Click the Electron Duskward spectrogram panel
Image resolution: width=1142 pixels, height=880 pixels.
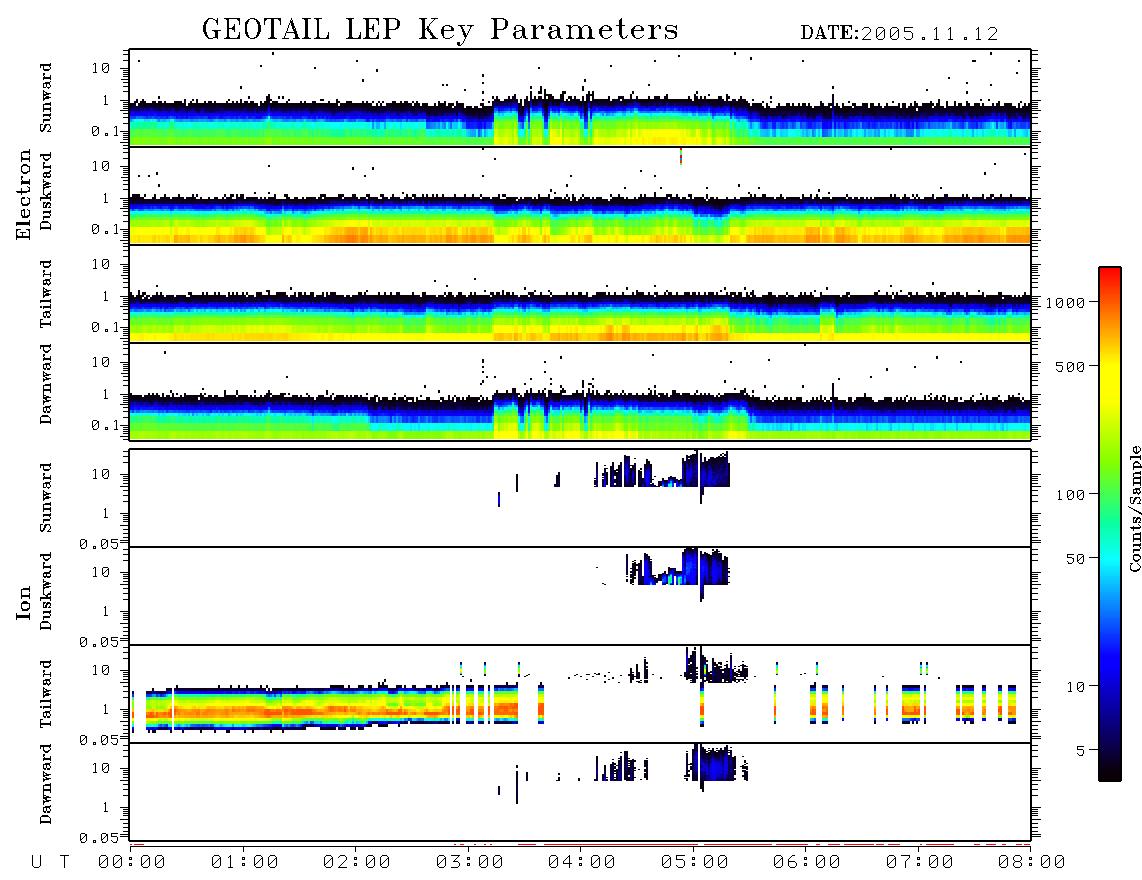(x=580, y=195)
